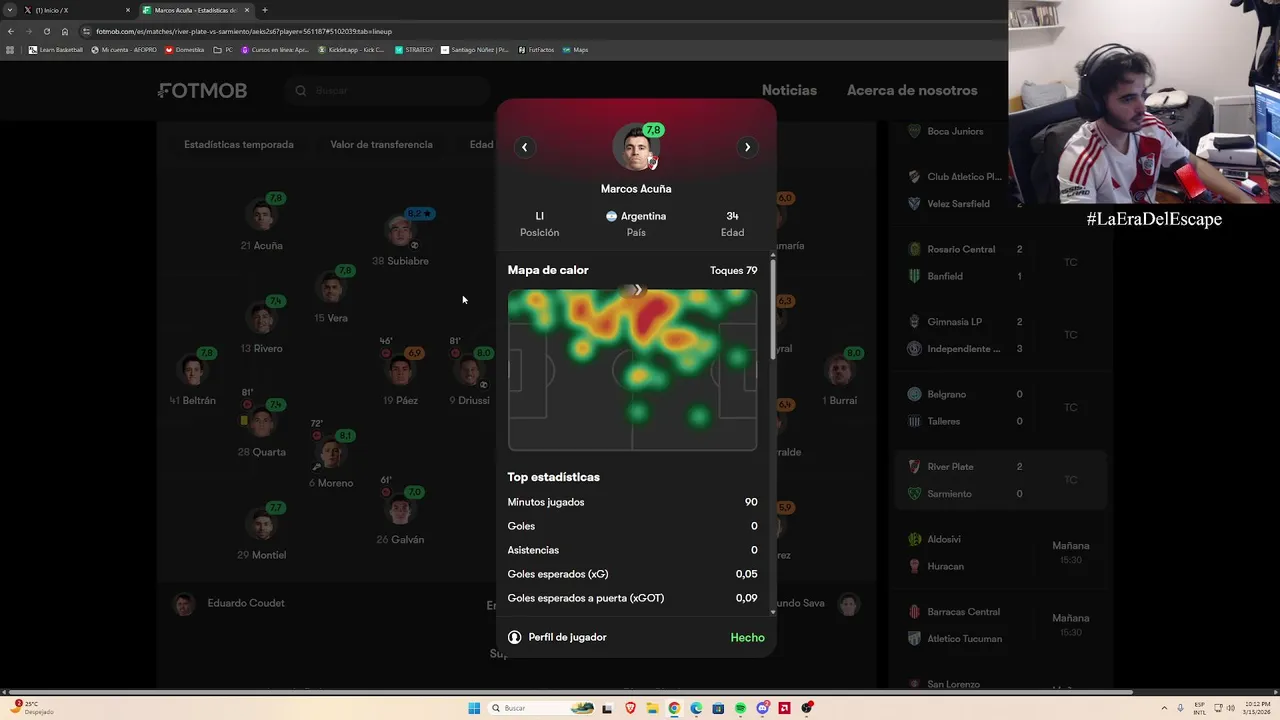
Task: Click the browser home button
Action: 65,31
